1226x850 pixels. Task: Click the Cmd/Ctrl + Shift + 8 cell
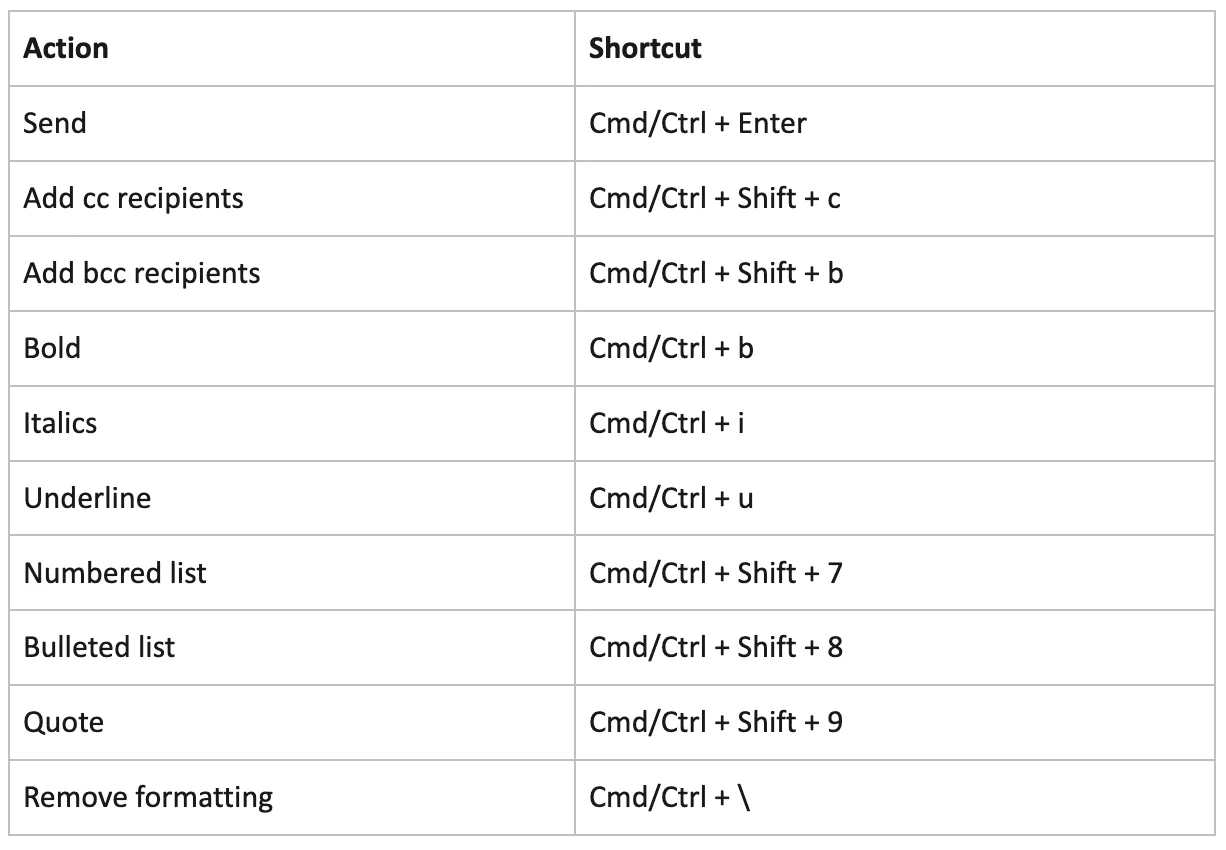tap(715, 647)
